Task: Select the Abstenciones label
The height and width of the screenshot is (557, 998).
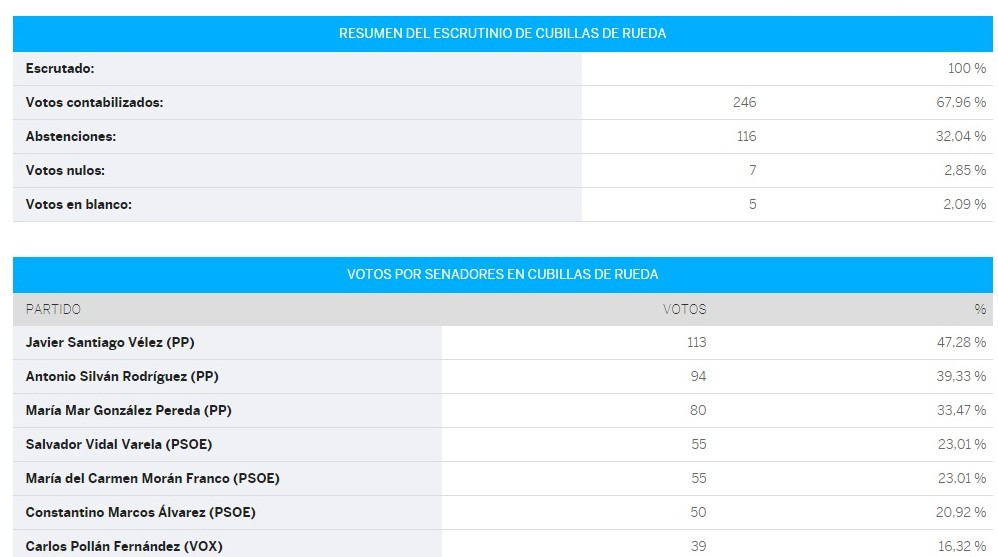Action: (71, 136)
